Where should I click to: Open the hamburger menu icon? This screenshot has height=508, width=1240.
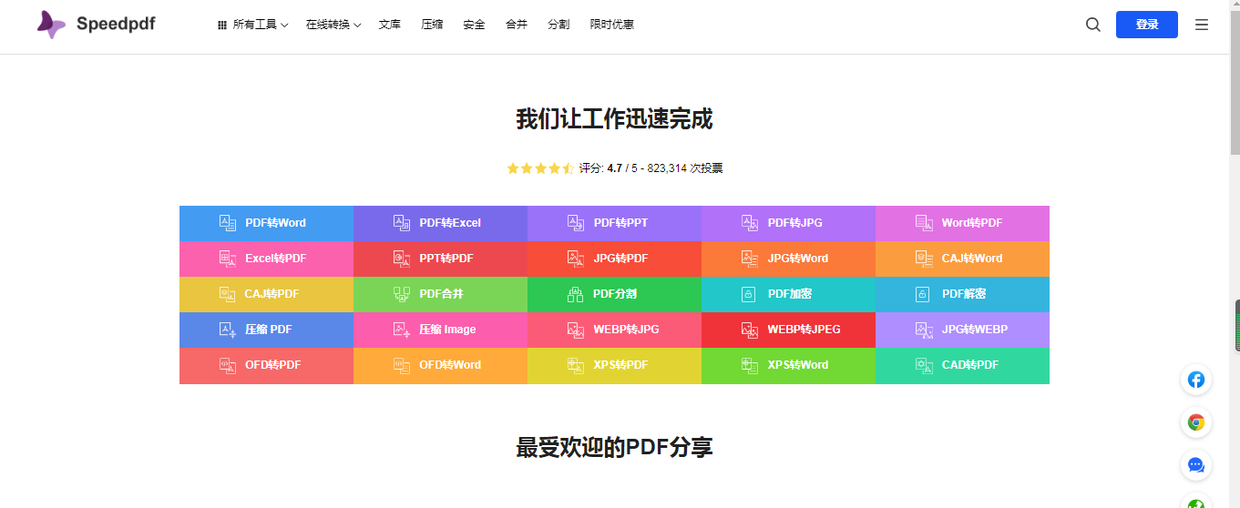tap(1202, 24)
